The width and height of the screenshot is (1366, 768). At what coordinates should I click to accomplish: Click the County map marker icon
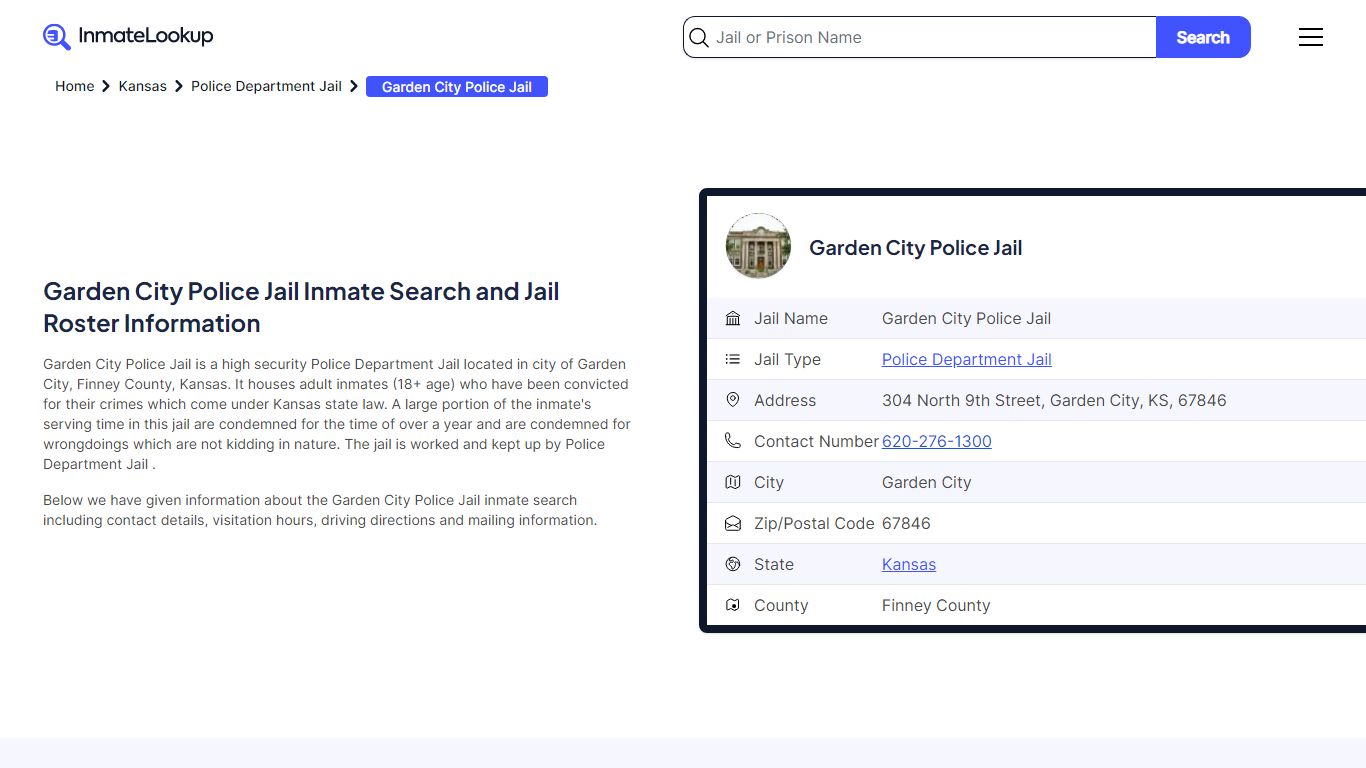pyautogui.click(x=733, y=605)
